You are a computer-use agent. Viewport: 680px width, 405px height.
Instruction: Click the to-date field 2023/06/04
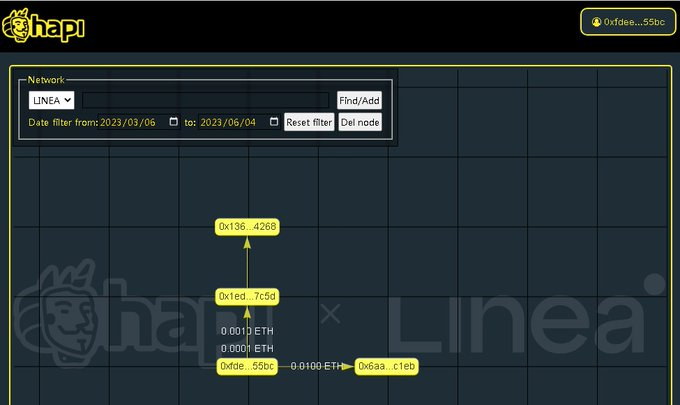(x=239, y=122)
